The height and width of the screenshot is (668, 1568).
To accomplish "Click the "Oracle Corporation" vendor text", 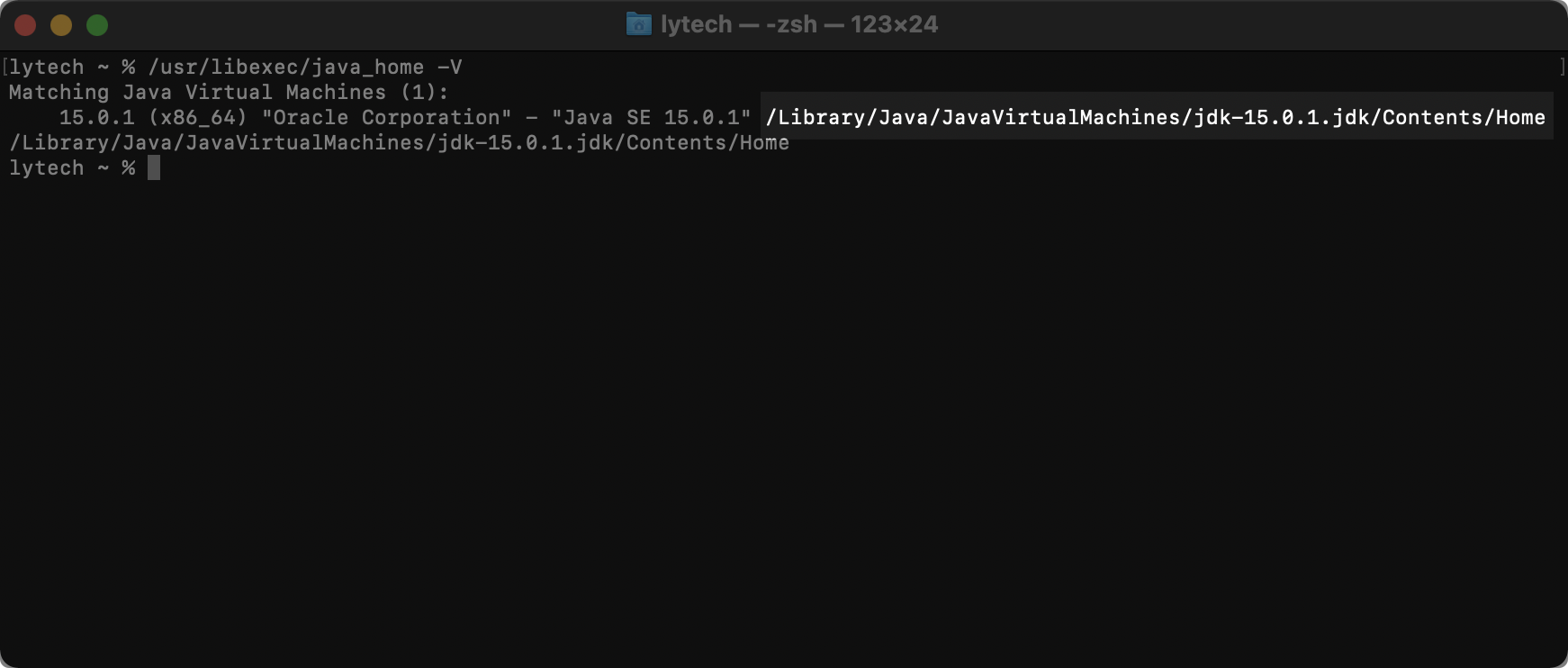I will coord(387,117).
